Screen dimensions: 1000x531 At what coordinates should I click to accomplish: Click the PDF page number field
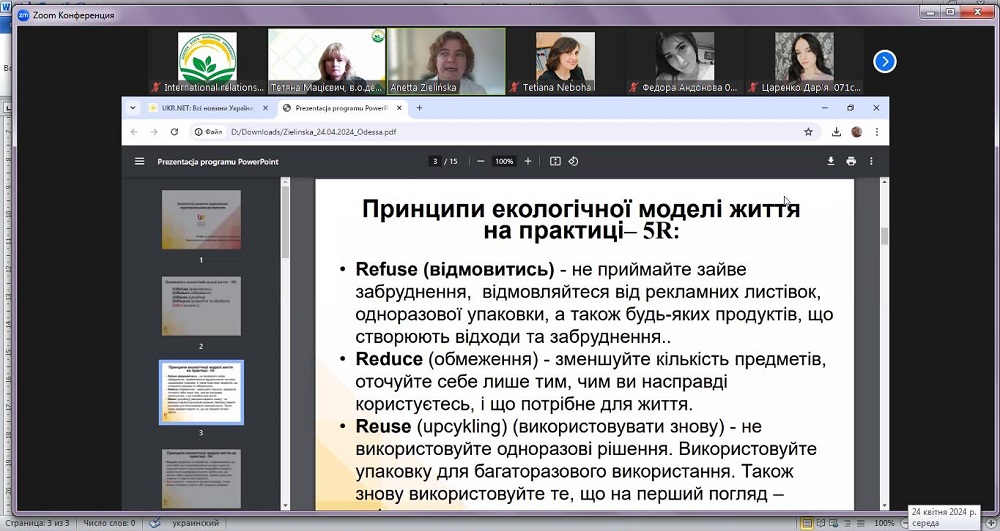point(435,161)
